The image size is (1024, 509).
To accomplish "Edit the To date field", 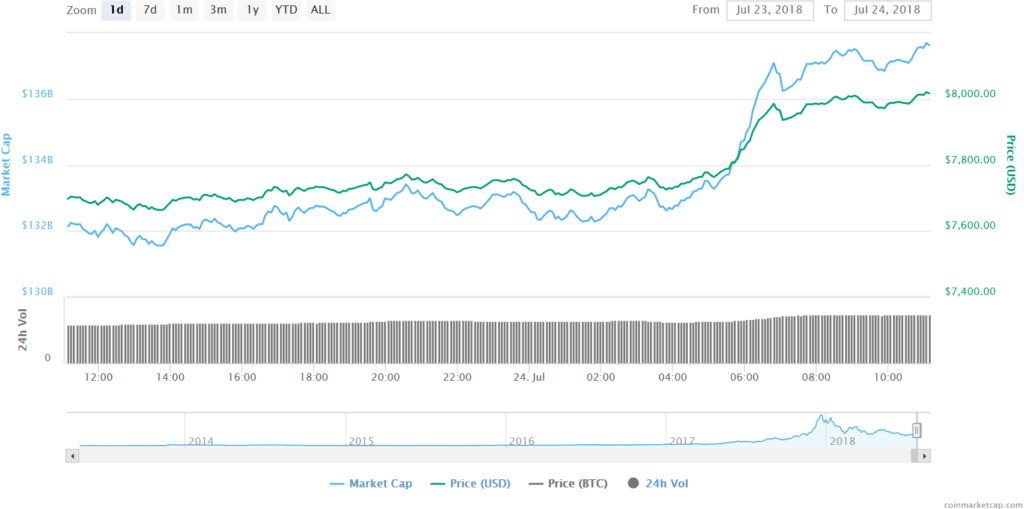I will click(x=888, y=10).
